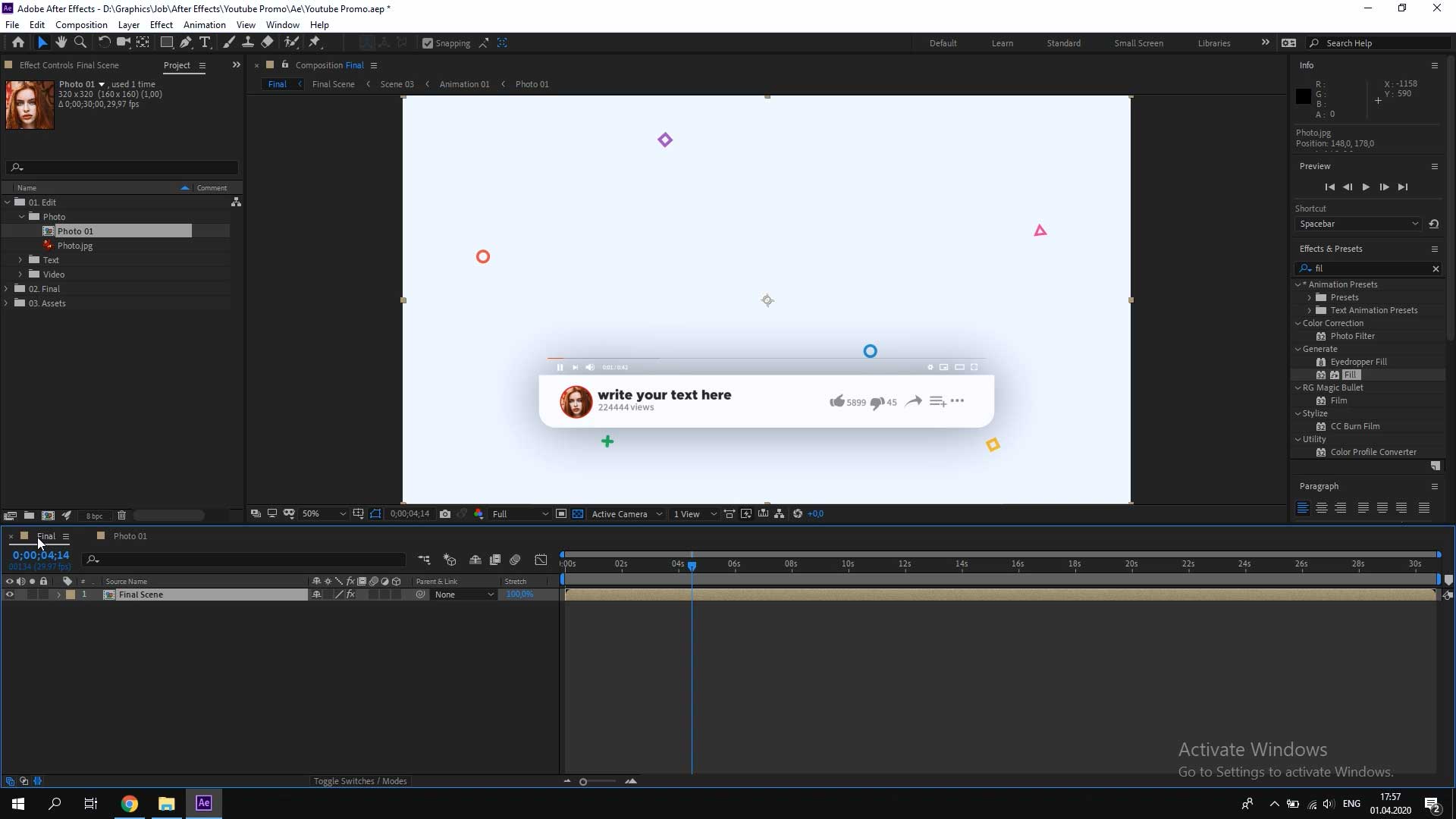This screenshot has width=1456, height=819.
Task: Select the Hand tool
Action: (x=61, y=42)
